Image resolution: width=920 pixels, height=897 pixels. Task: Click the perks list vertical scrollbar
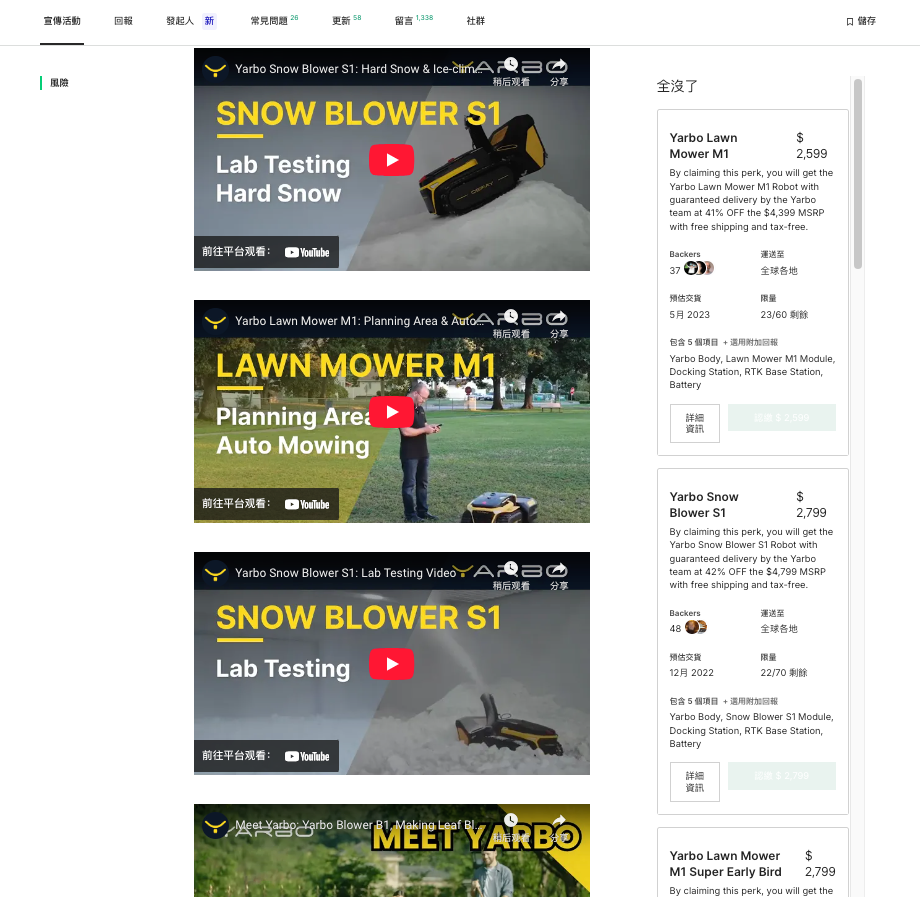coord(858,174)
